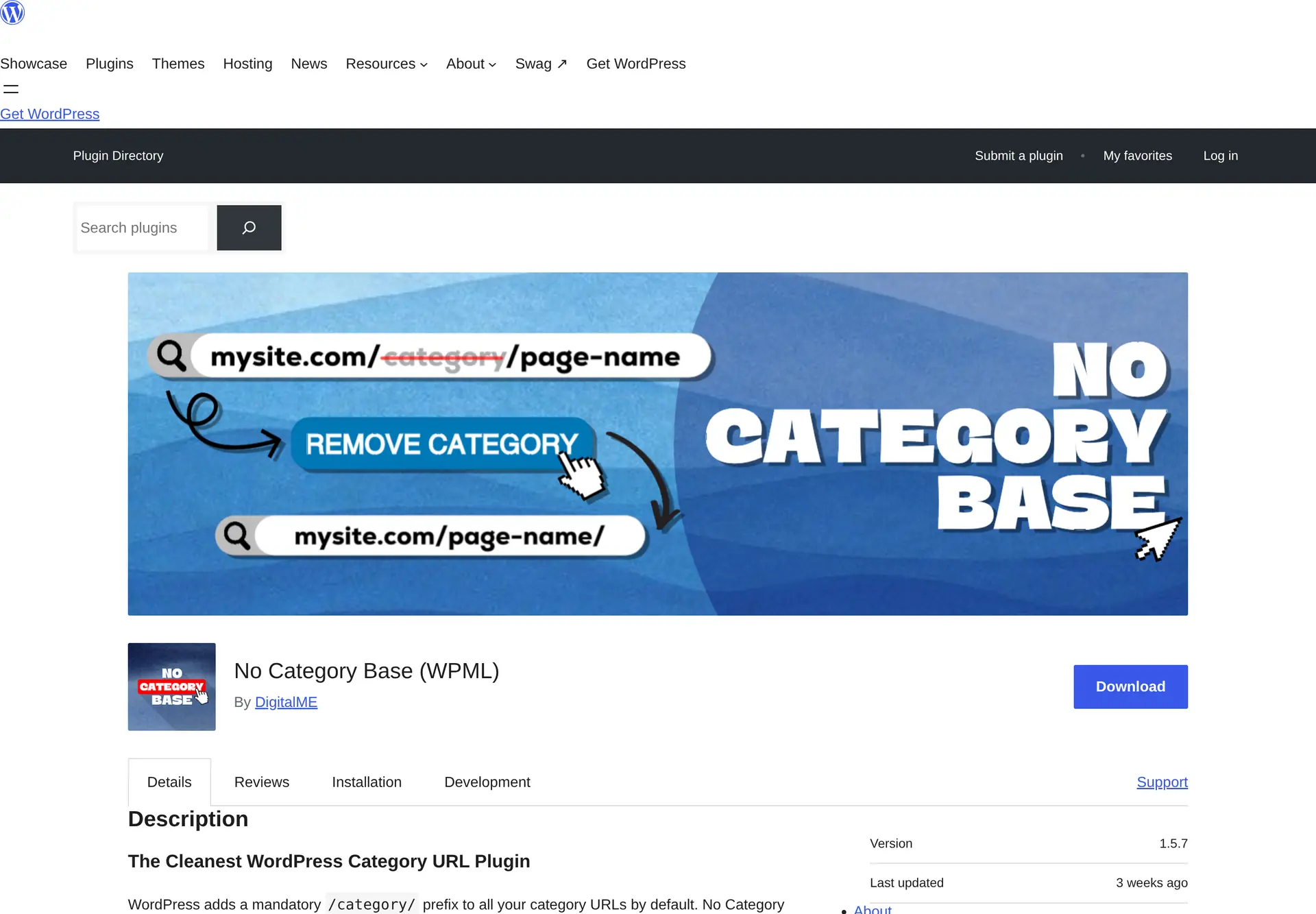Open the DigitalME author link

coord(286,702)
